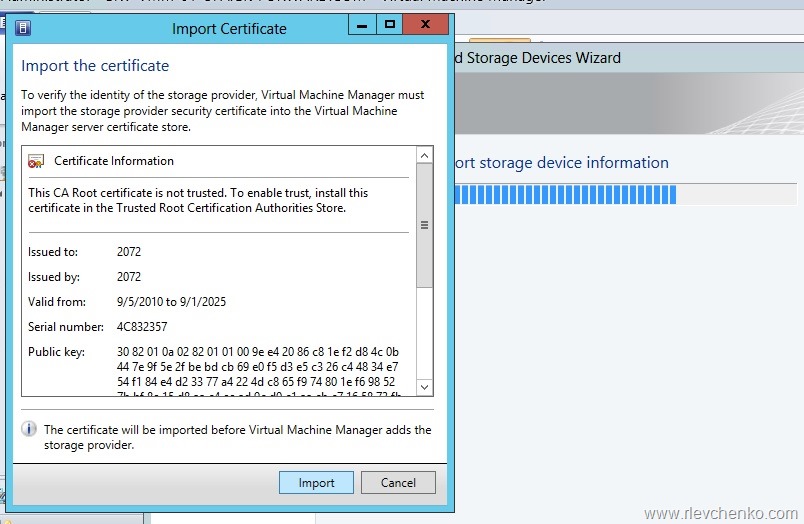Click the blue info icon near bottom note
Image resolution: width=804 pixels, height=524 pixels.
[29, 430]
